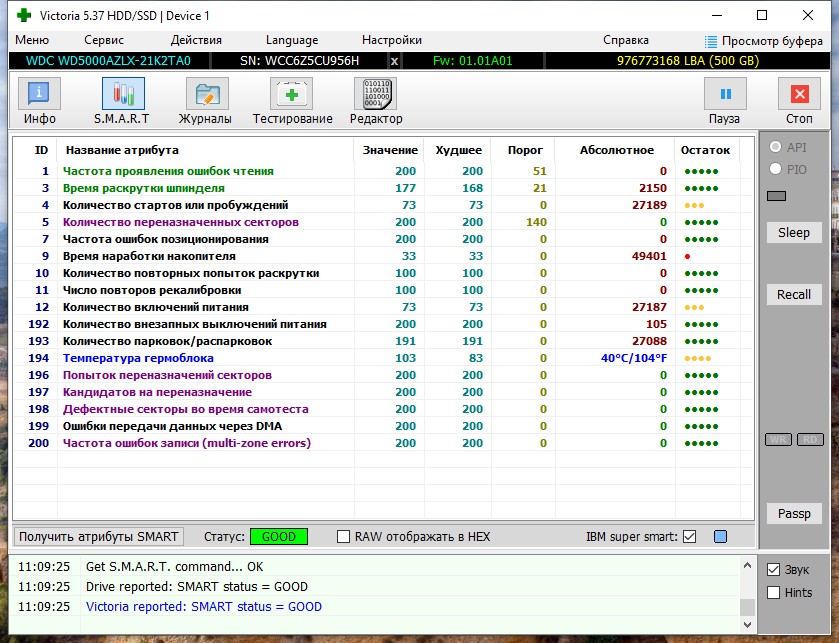Select row Ошибки передачи данных через DMA
The height and width of the screenshot is (643, 839).
(383, 426)
